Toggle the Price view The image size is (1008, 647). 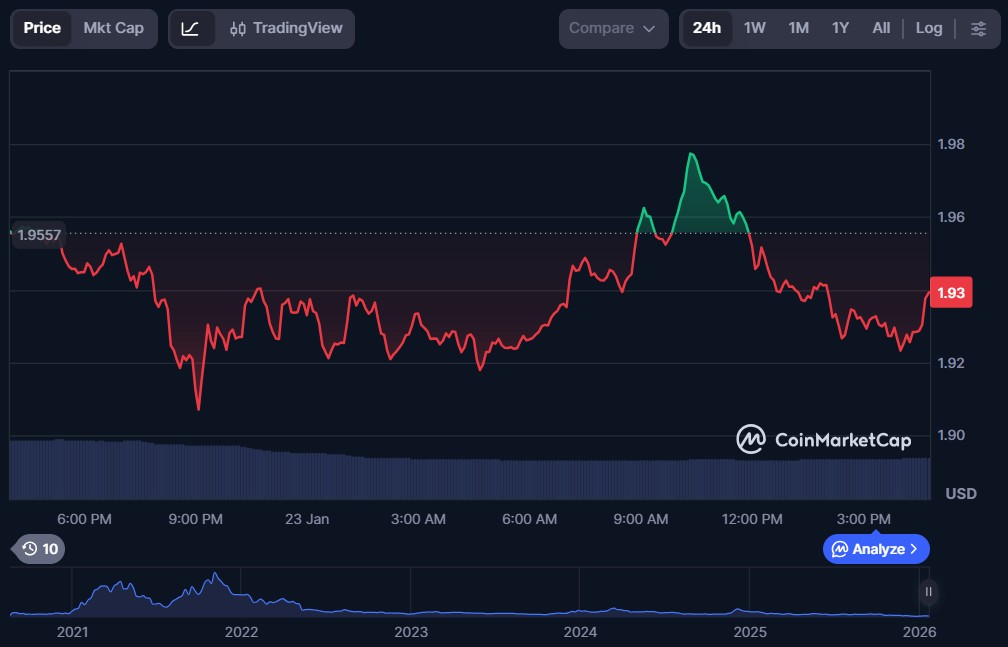click(42, 28)
